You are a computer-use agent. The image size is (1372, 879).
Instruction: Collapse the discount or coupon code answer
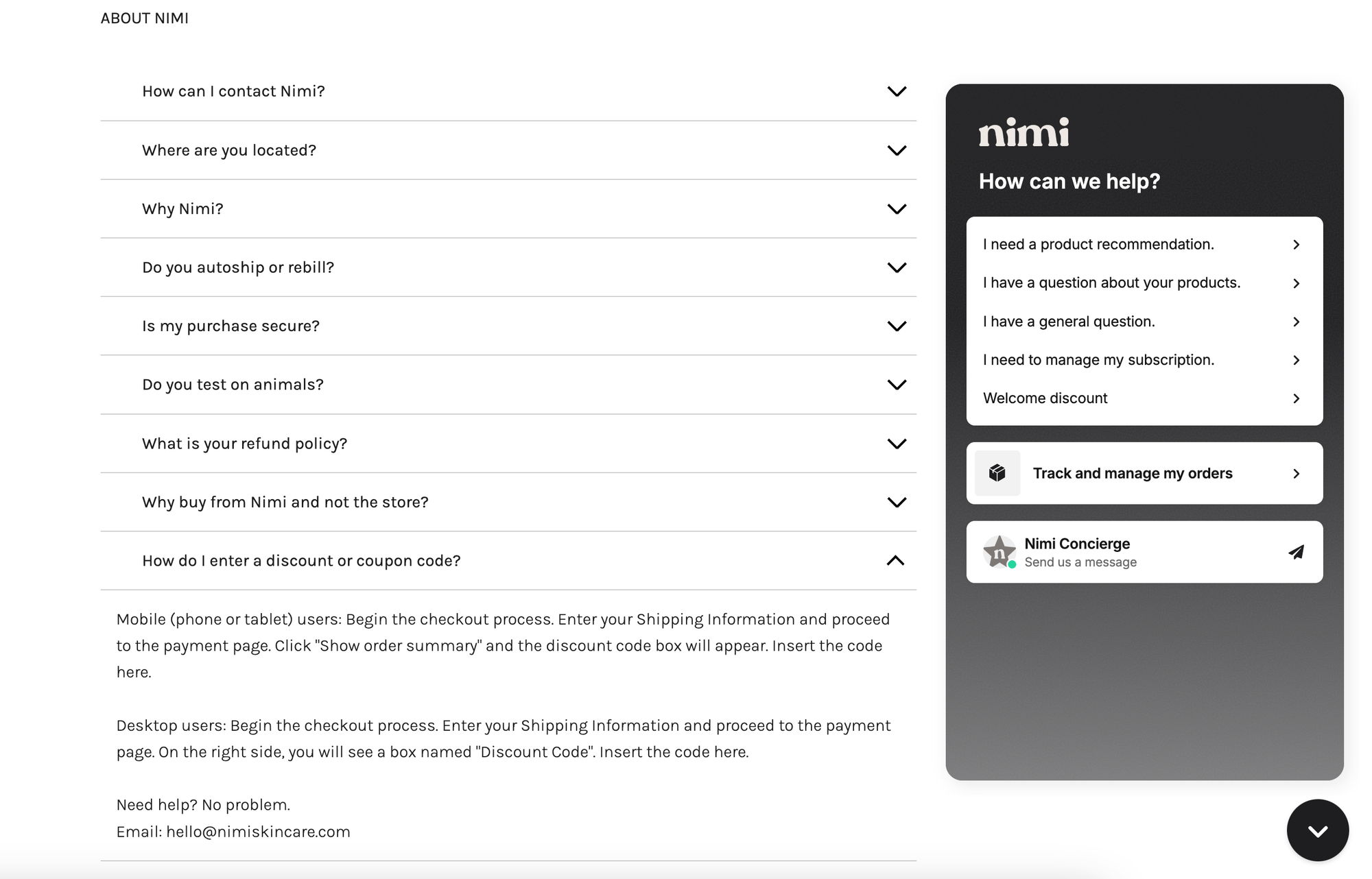[895, 561]
